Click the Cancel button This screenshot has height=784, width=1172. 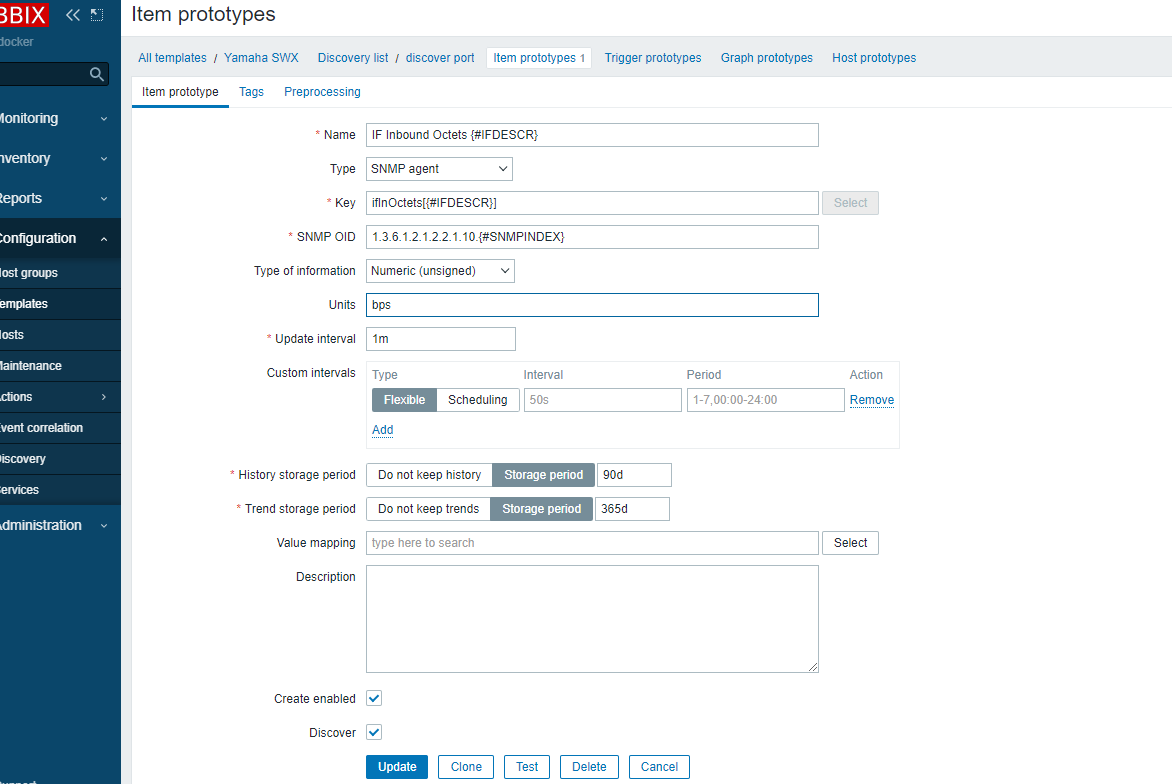point(659,767)
